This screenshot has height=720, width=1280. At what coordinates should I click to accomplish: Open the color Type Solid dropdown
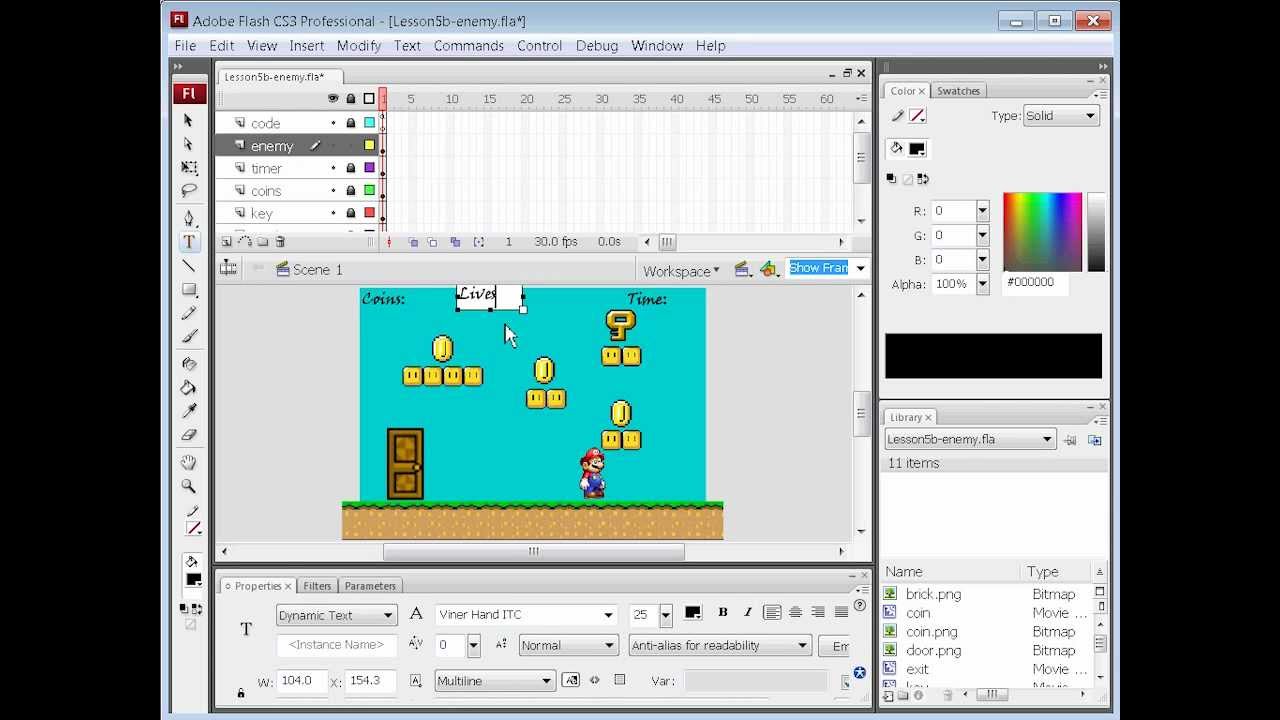pos(1061,116)
